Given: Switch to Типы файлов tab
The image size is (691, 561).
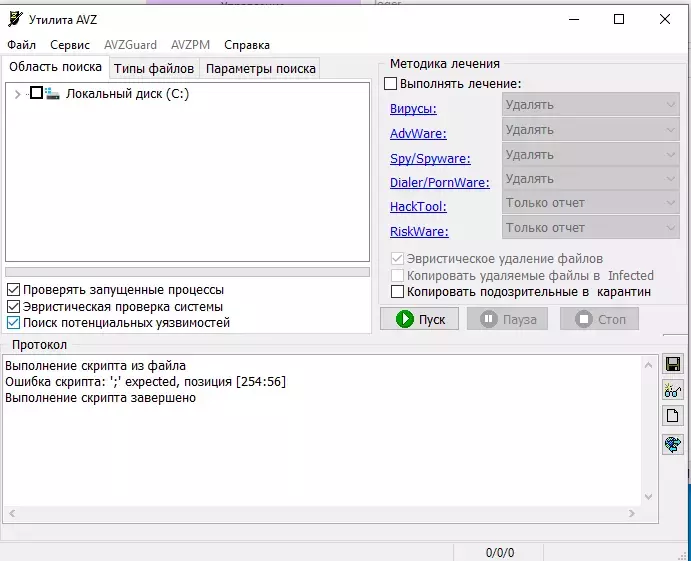Looking at the screenshot, I should 154,69.
